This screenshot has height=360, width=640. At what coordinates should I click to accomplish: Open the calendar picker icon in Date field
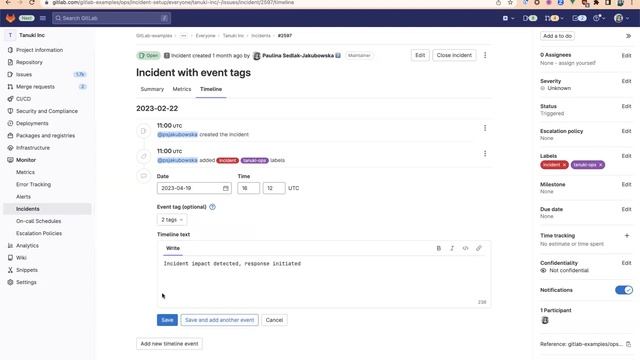pyautogui.click(x=226, y=188)
